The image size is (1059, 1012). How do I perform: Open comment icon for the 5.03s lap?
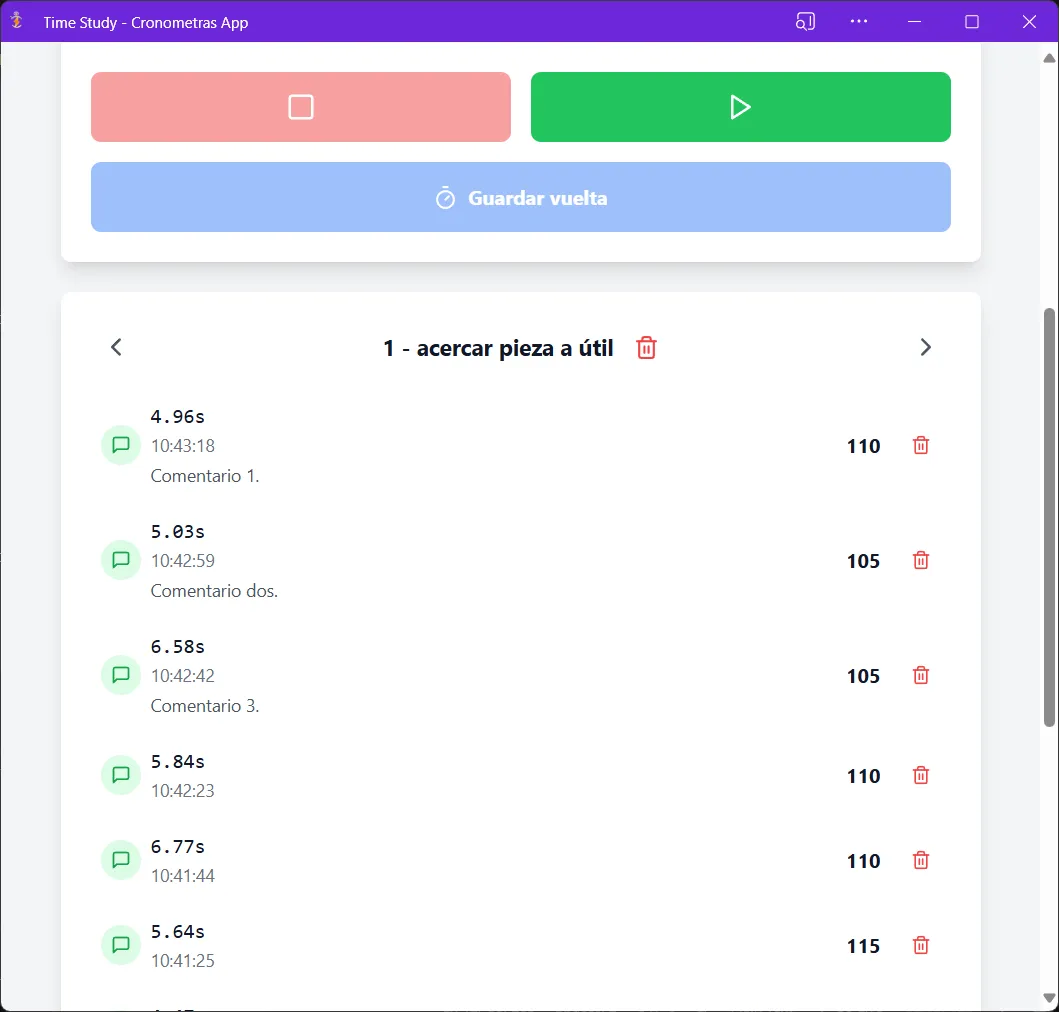tap(121, 560)
